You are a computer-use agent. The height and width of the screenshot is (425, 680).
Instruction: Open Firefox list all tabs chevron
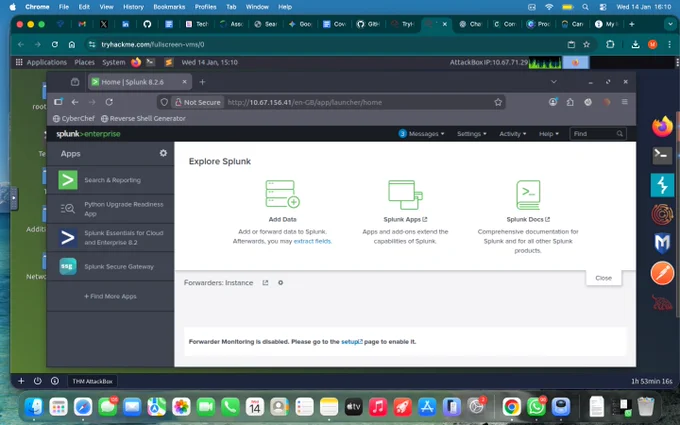[x=554, y=82]
